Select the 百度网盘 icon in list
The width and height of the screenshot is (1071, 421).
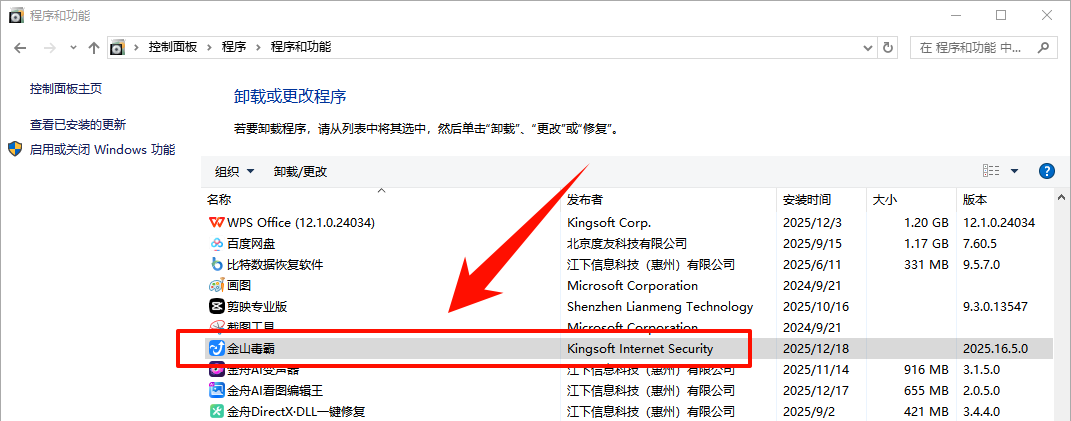(216, 243)
